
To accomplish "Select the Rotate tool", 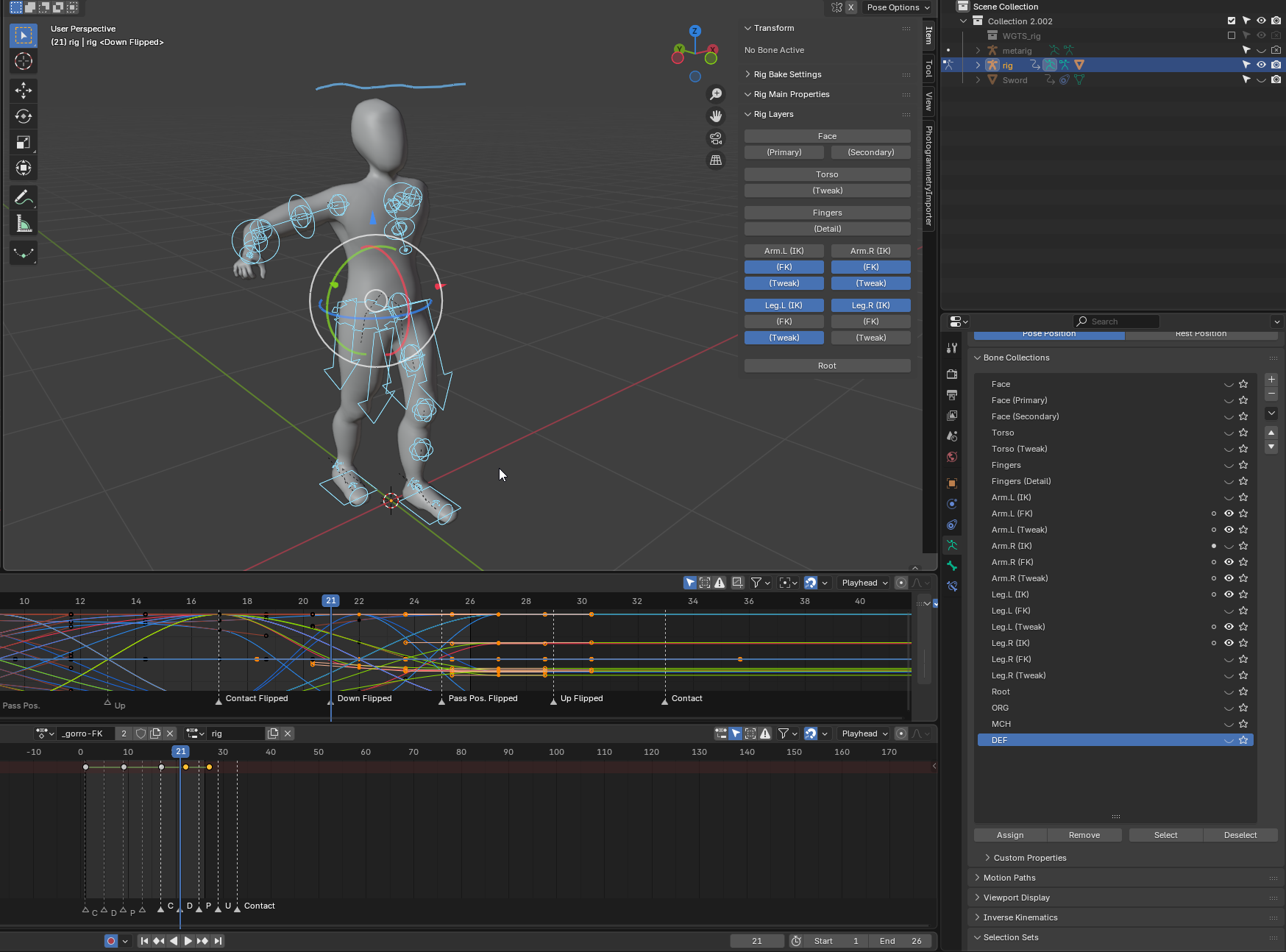I will (x=24, y=116).
